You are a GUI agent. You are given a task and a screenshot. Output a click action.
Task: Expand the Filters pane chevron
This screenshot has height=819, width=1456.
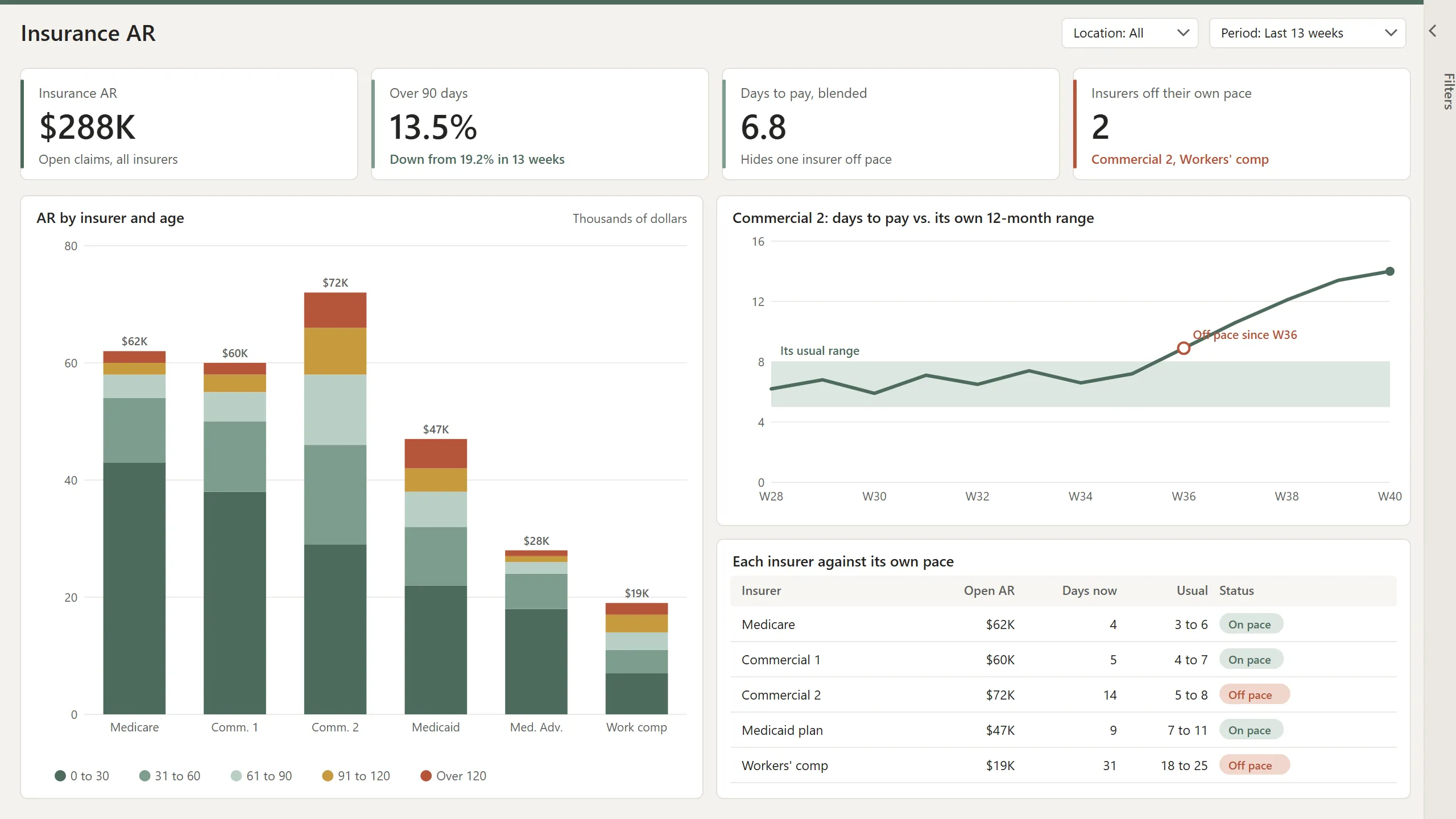point(1433,31)
